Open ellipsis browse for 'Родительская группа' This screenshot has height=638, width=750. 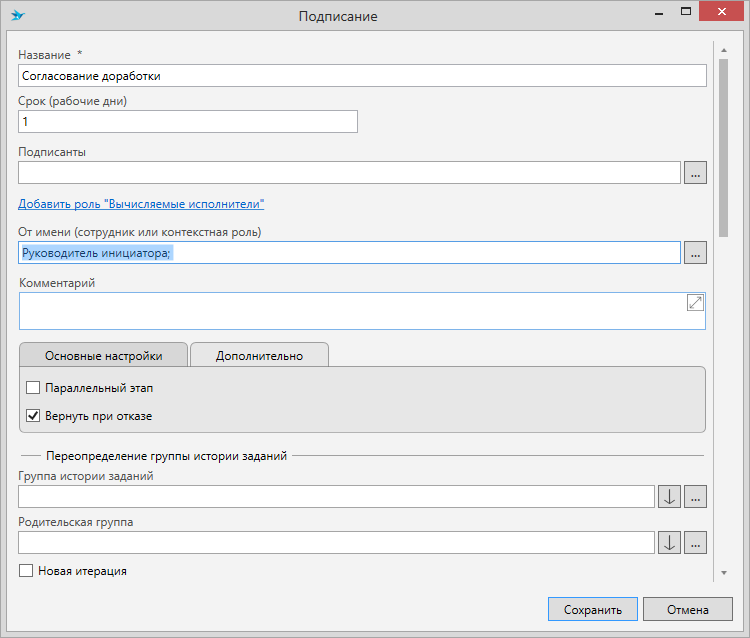[x=695, y=542]
